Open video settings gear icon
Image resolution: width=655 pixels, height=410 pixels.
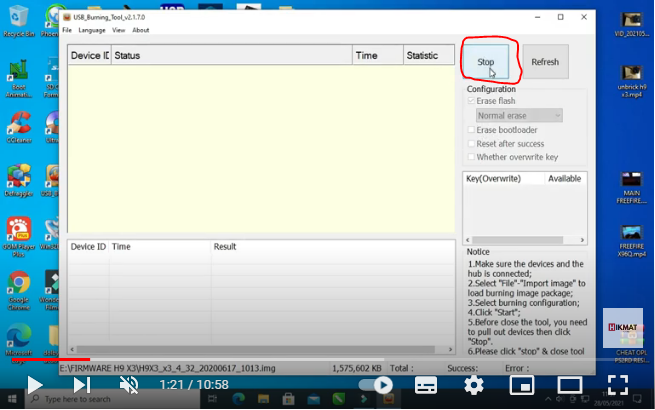click(x=473, y=385)
